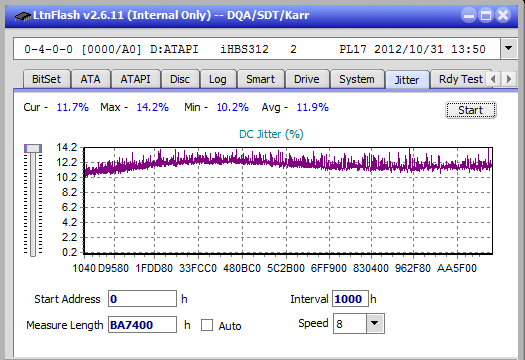Enable the Auto checkbox
Viewport: 525px width, 360px height.
(207, 325)
